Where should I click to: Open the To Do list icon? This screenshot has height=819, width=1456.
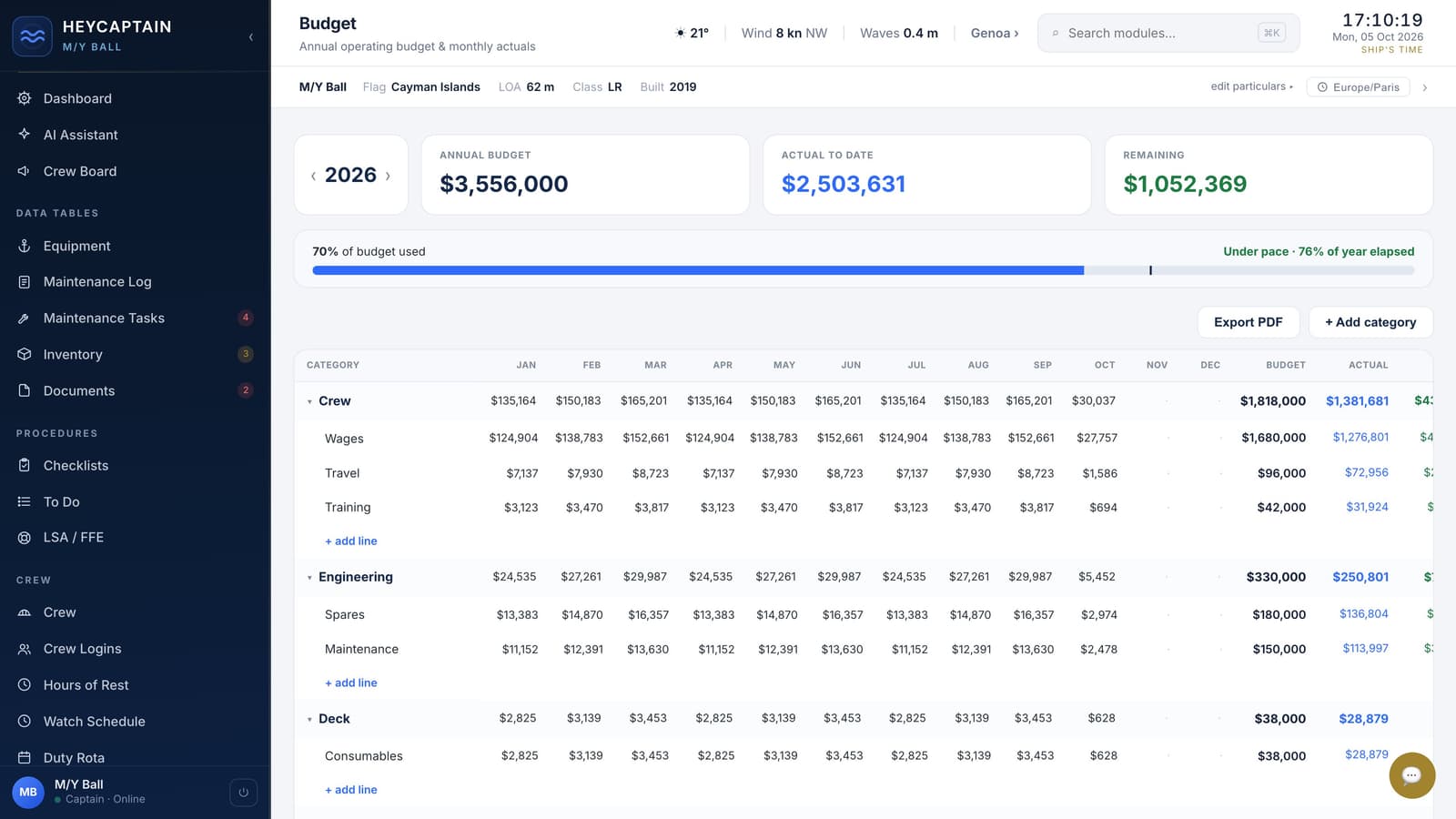click(25, 501)
